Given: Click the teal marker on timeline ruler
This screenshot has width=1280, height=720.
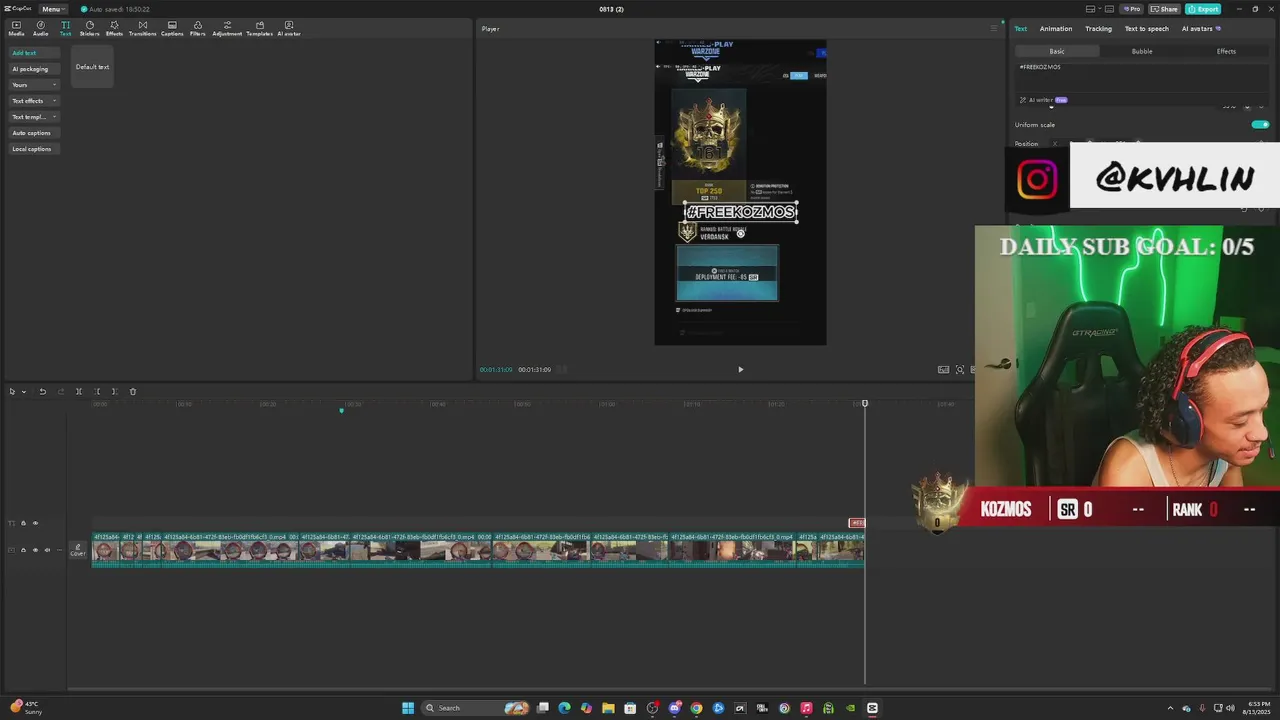Looking at the screenshot, I should point(341,410).
